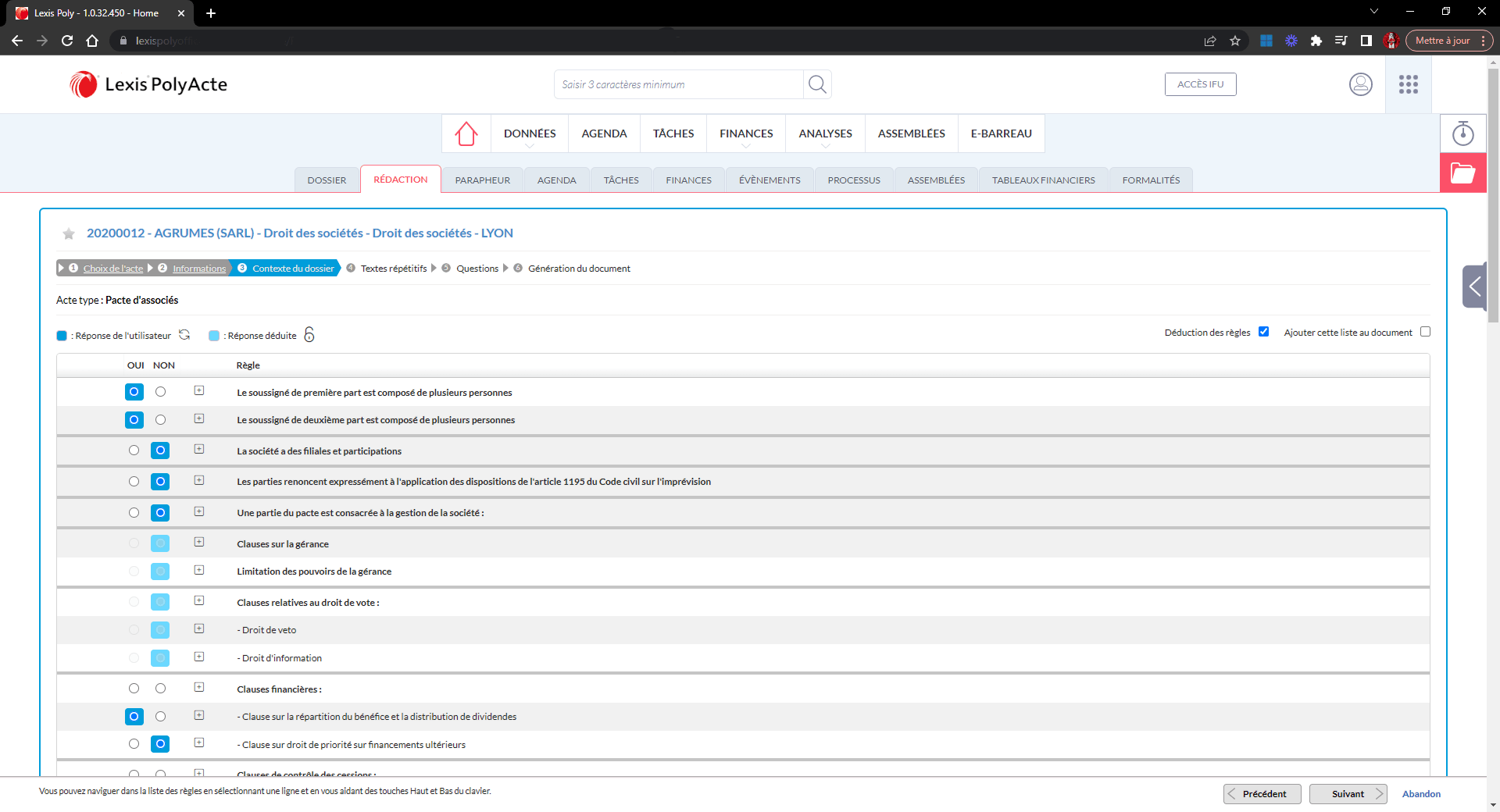Click the red home icon in navigation
The height and width of the screenshot is (812, 1500).
click(x=466, y=134)
